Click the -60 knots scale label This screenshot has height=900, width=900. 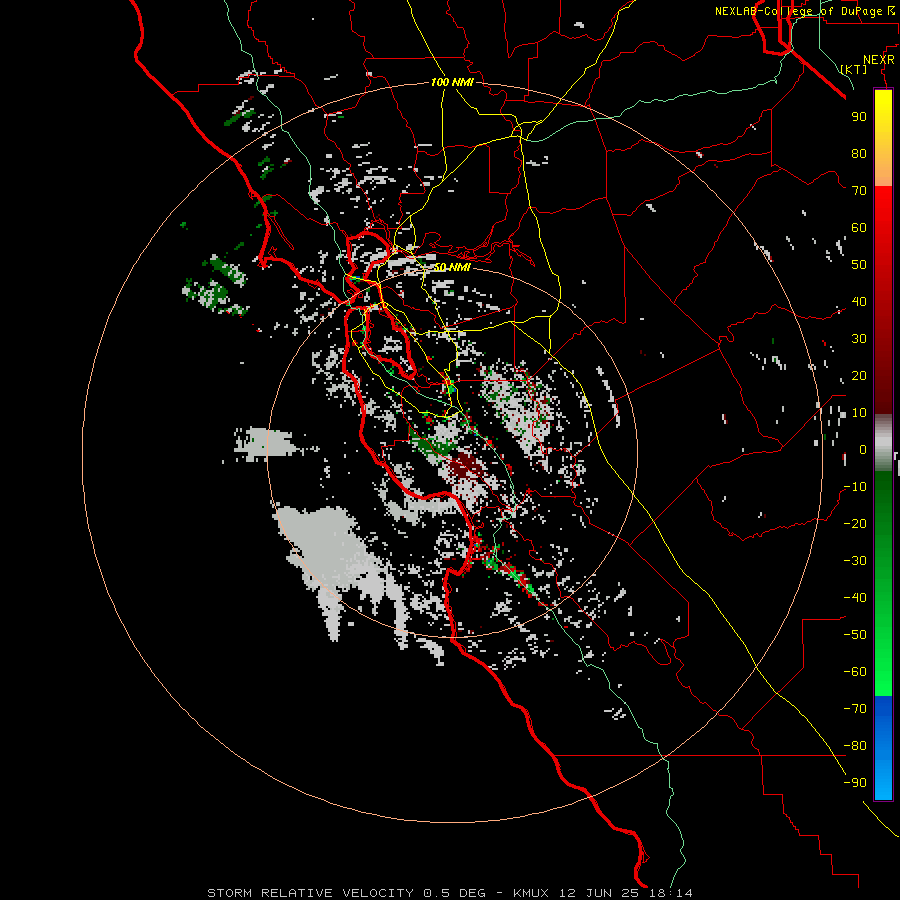click(855, 672)
